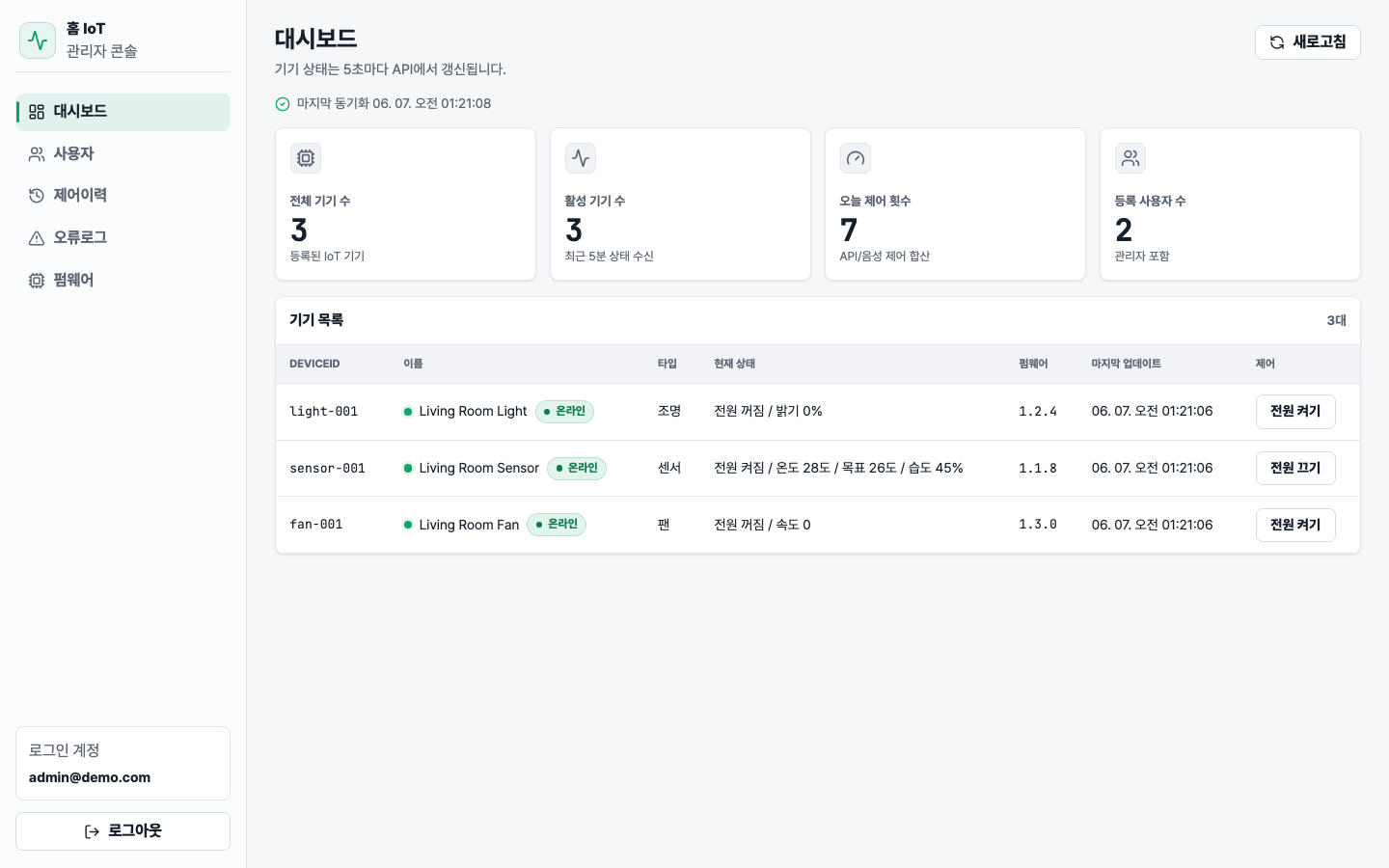Viewport: 1389px width, 868px height.
Task: Click the Living Room Light name
Action: point(473,412)
